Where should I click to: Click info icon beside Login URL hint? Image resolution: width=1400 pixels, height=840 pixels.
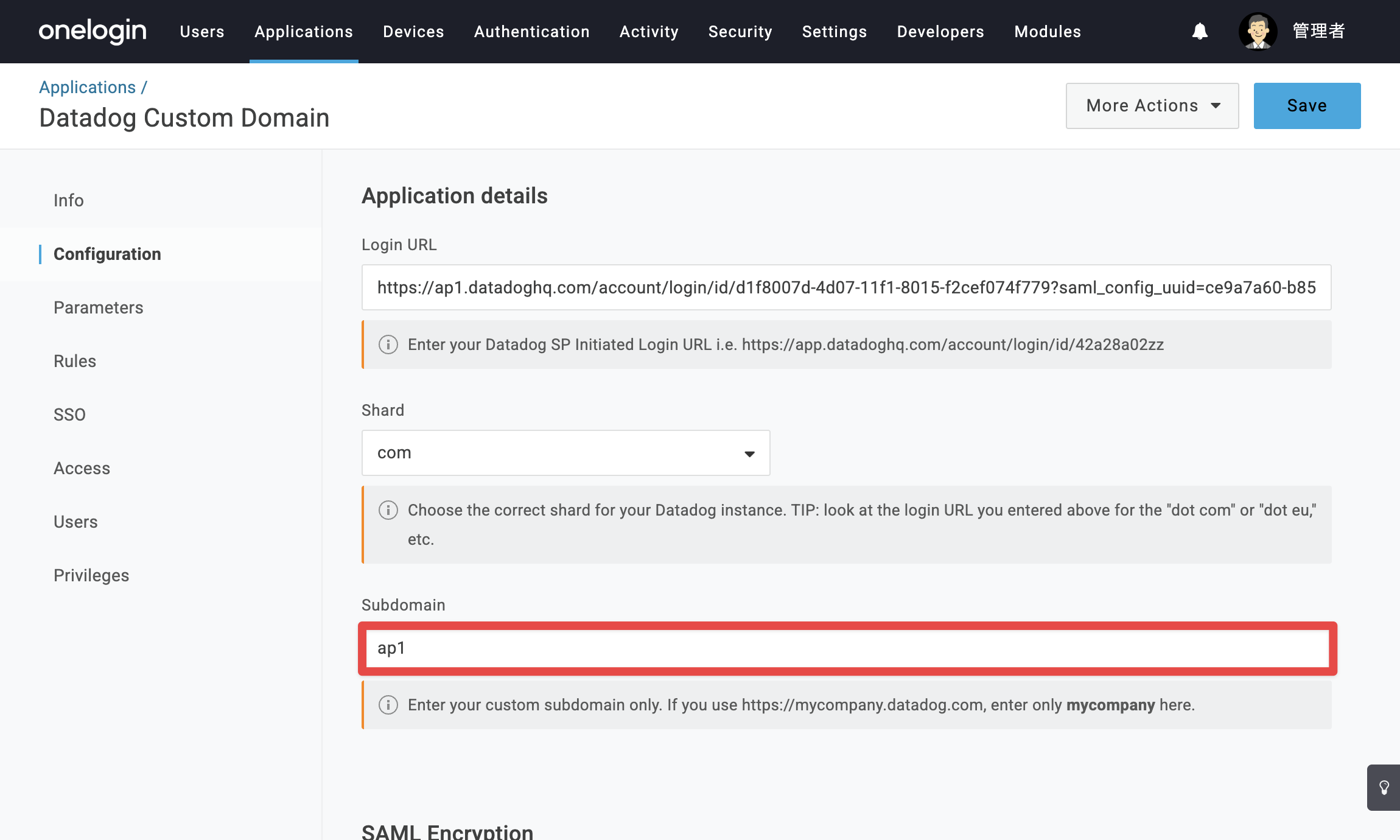pos(388,345)
